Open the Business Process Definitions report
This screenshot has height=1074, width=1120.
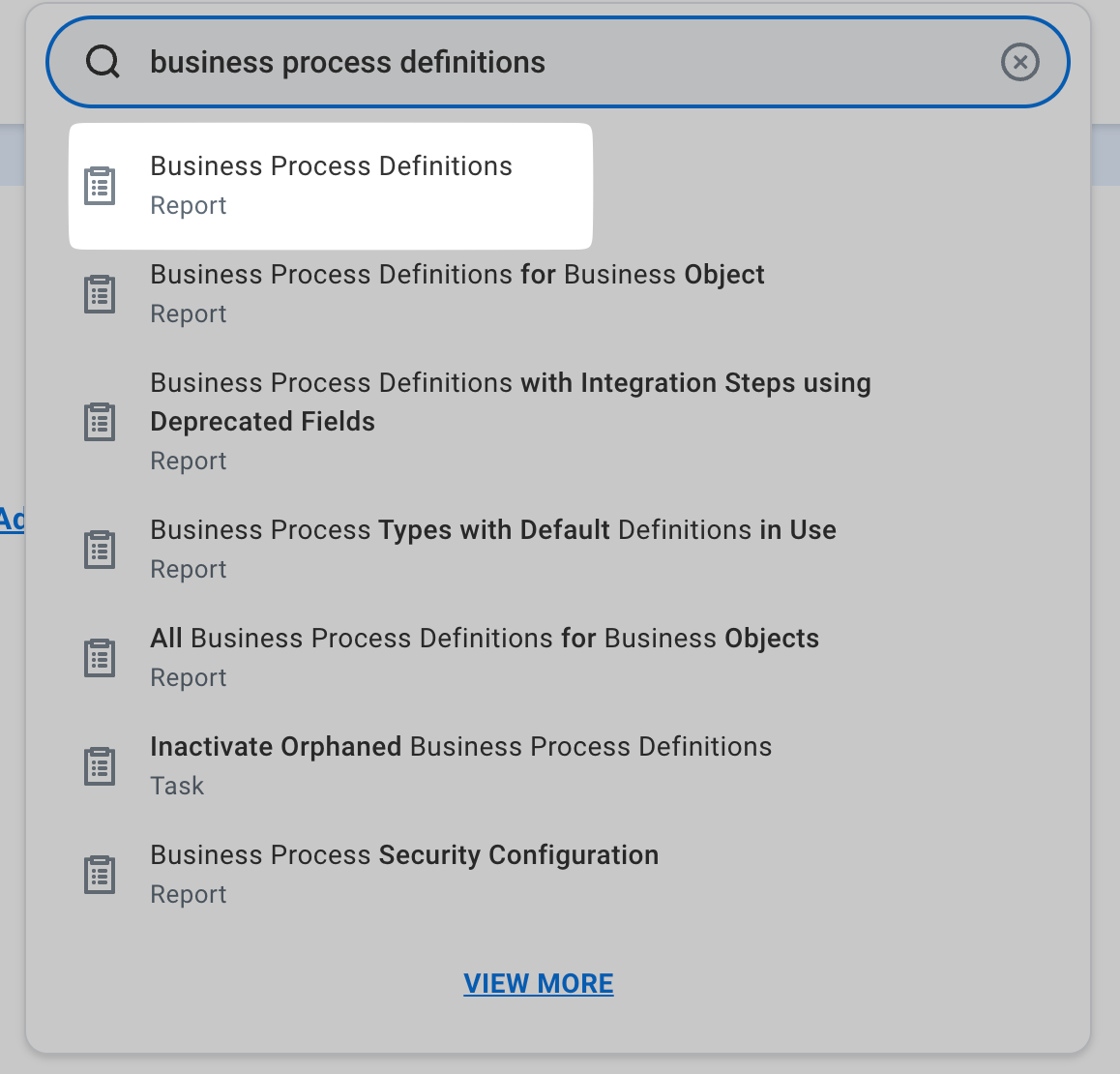pyautogui.click(x=331, y=186)
